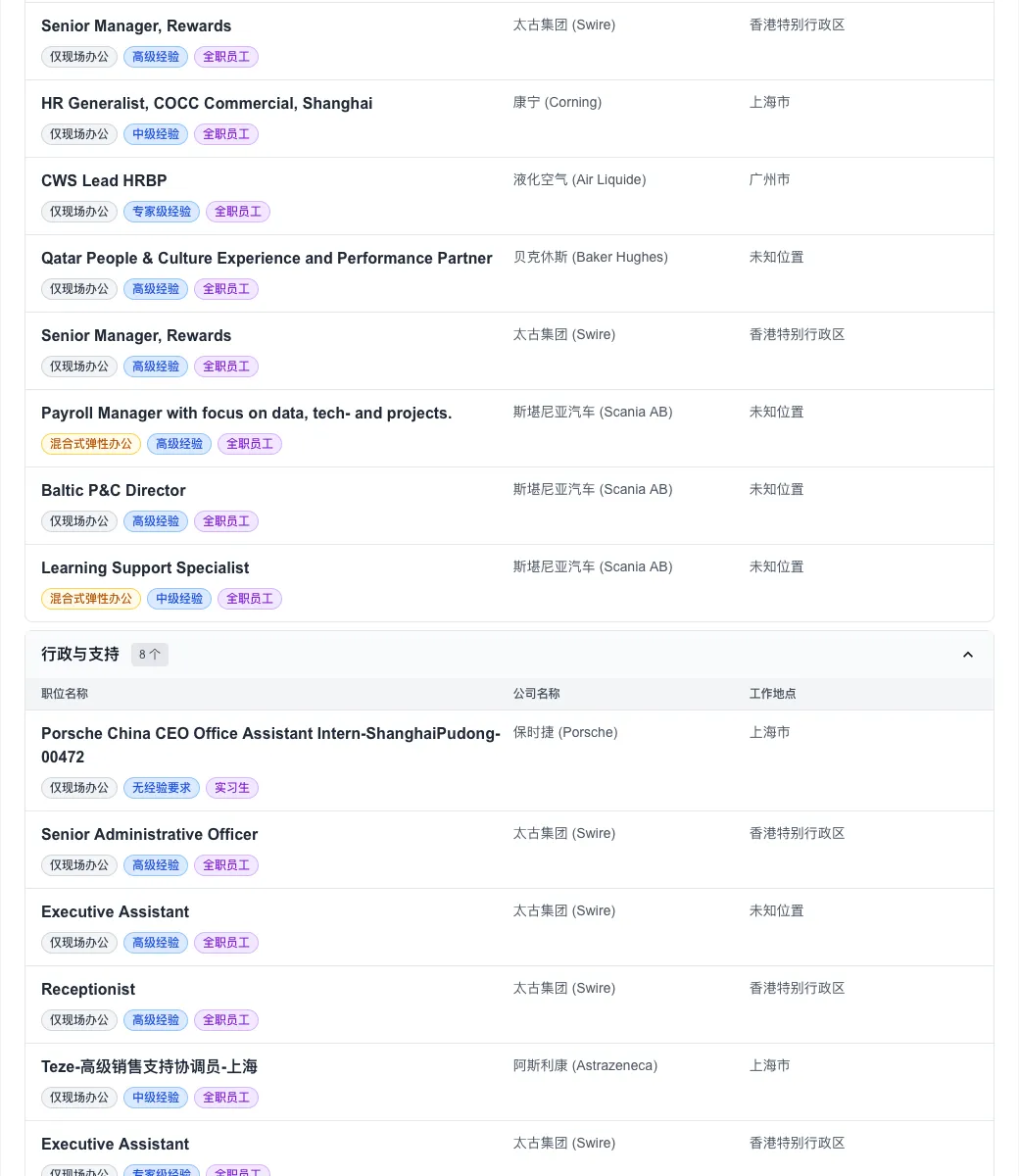Open the Learning Support Specialist listing
The width and height of the screenshot is (1019, 1176).
coord(145,568)
